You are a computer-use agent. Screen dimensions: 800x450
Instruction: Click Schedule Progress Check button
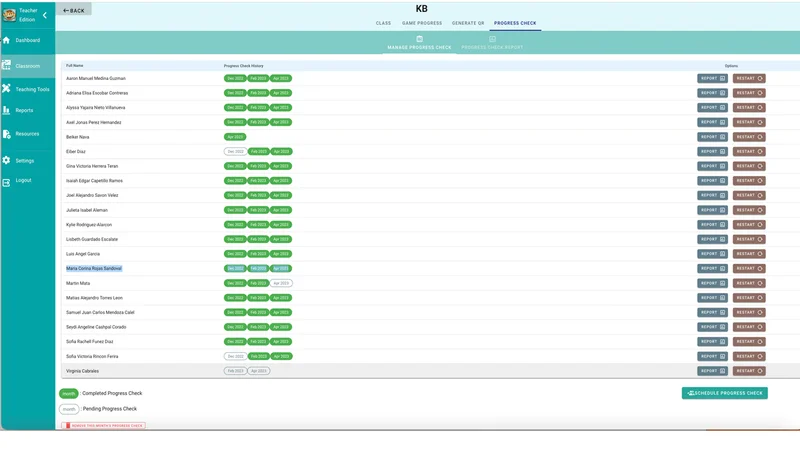pyautogui.click(x=724, y=393)
